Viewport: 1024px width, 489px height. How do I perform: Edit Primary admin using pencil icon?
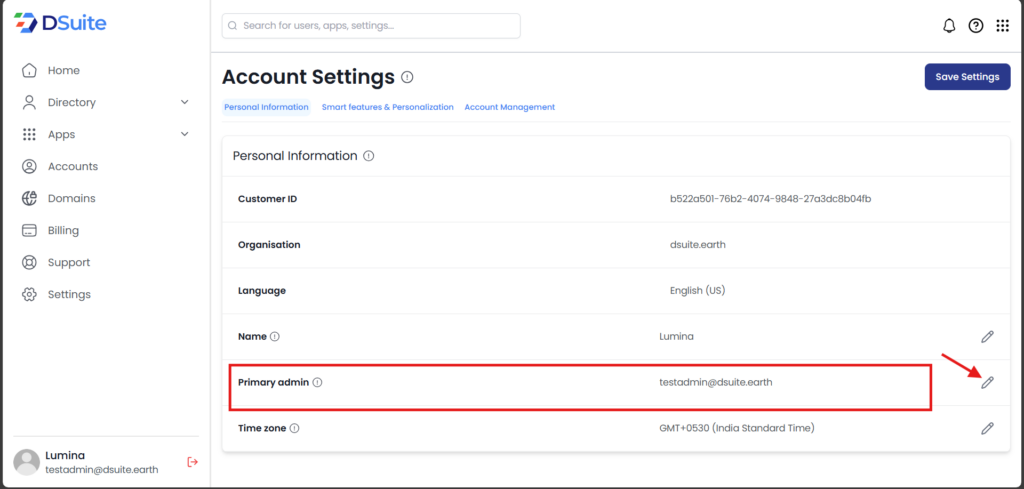click(987, 383)
